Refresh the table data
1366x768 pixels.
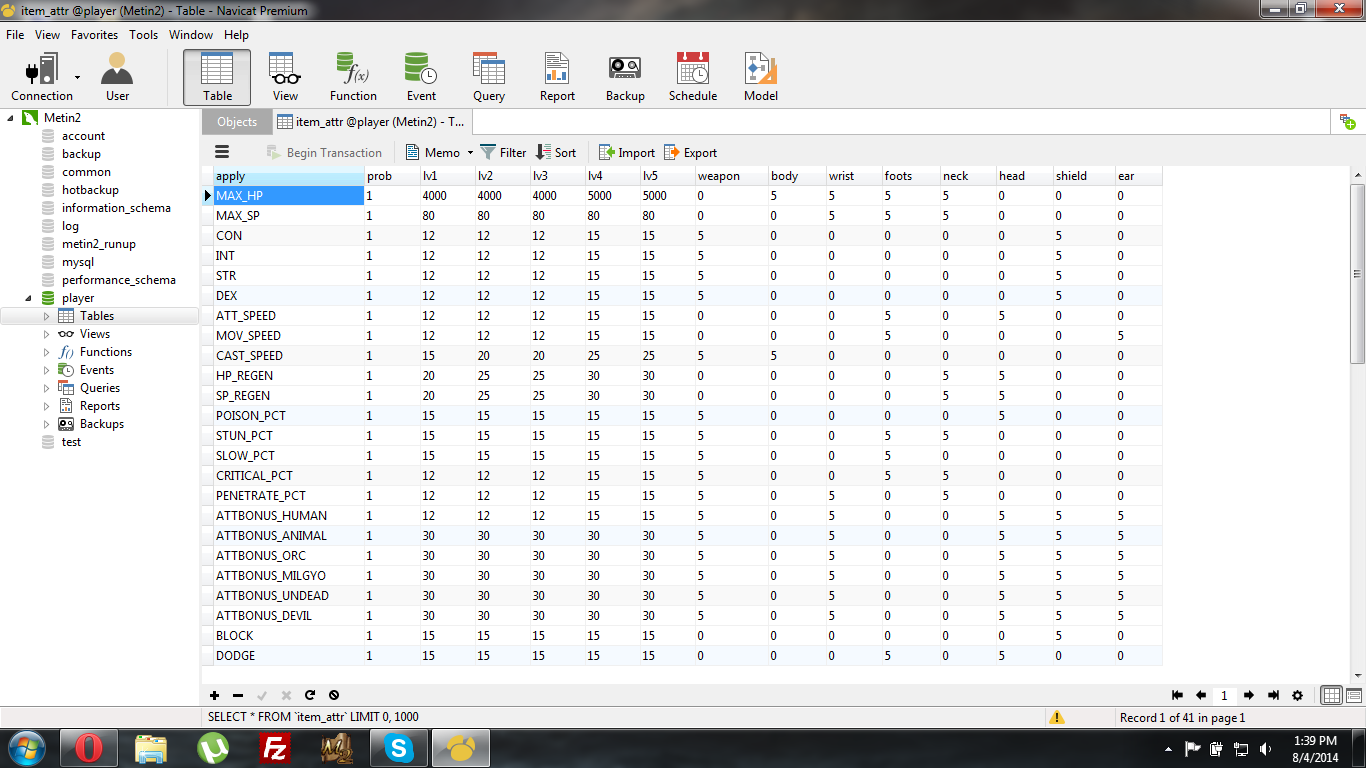pyautogui.click(x=310, y=695)
